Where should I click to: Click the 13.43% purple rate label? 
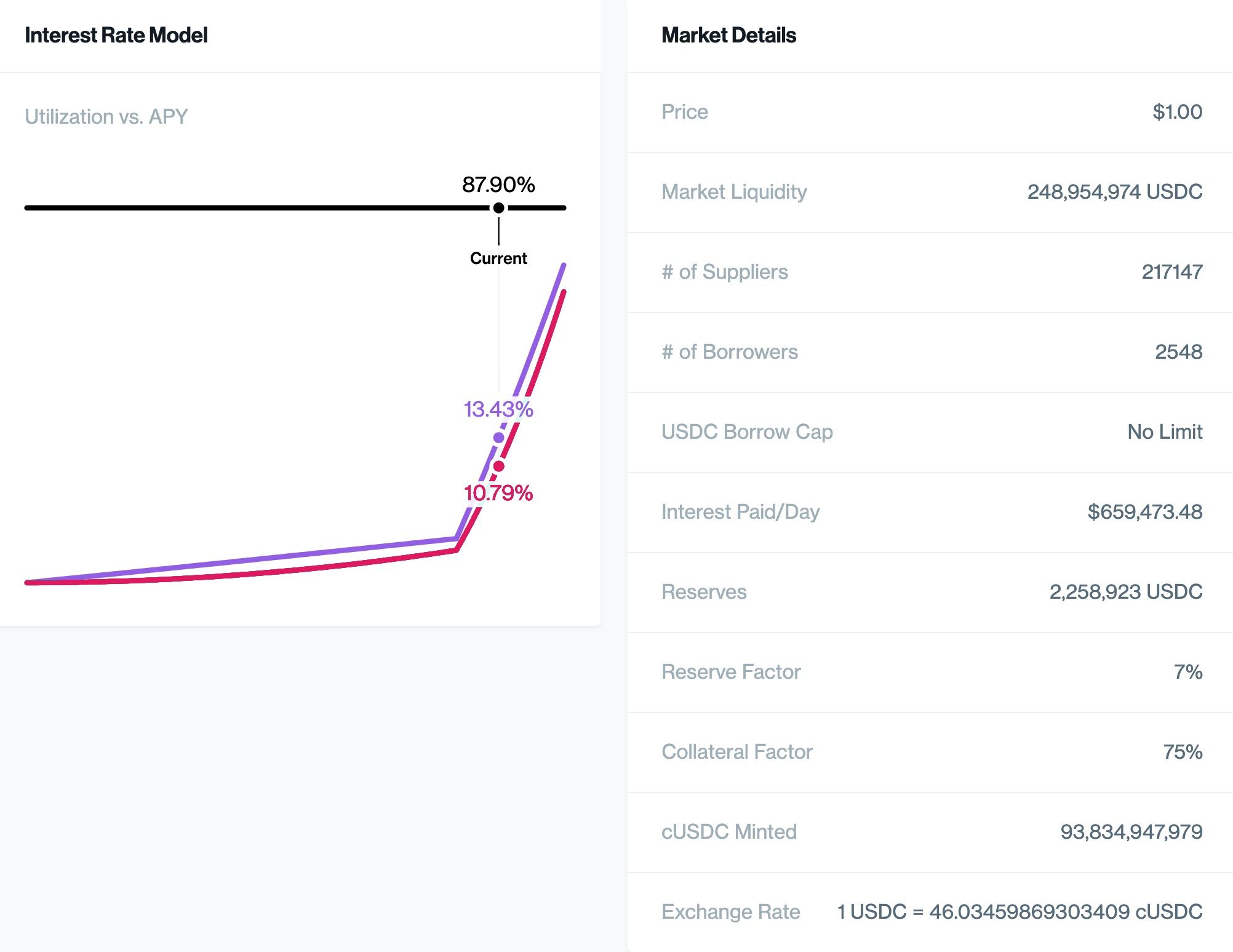[498, 409]
